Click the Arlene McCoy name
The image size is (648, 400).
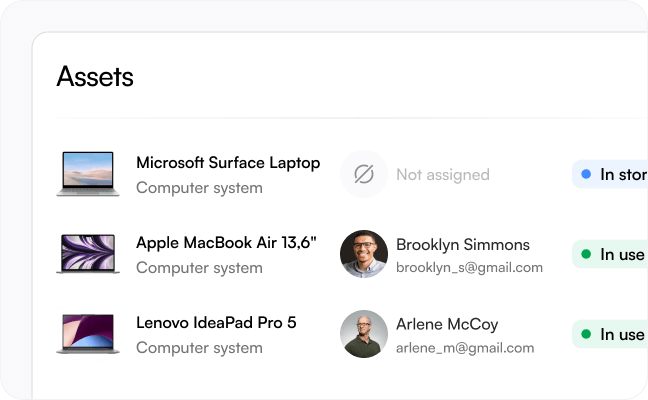click(447, 325)
